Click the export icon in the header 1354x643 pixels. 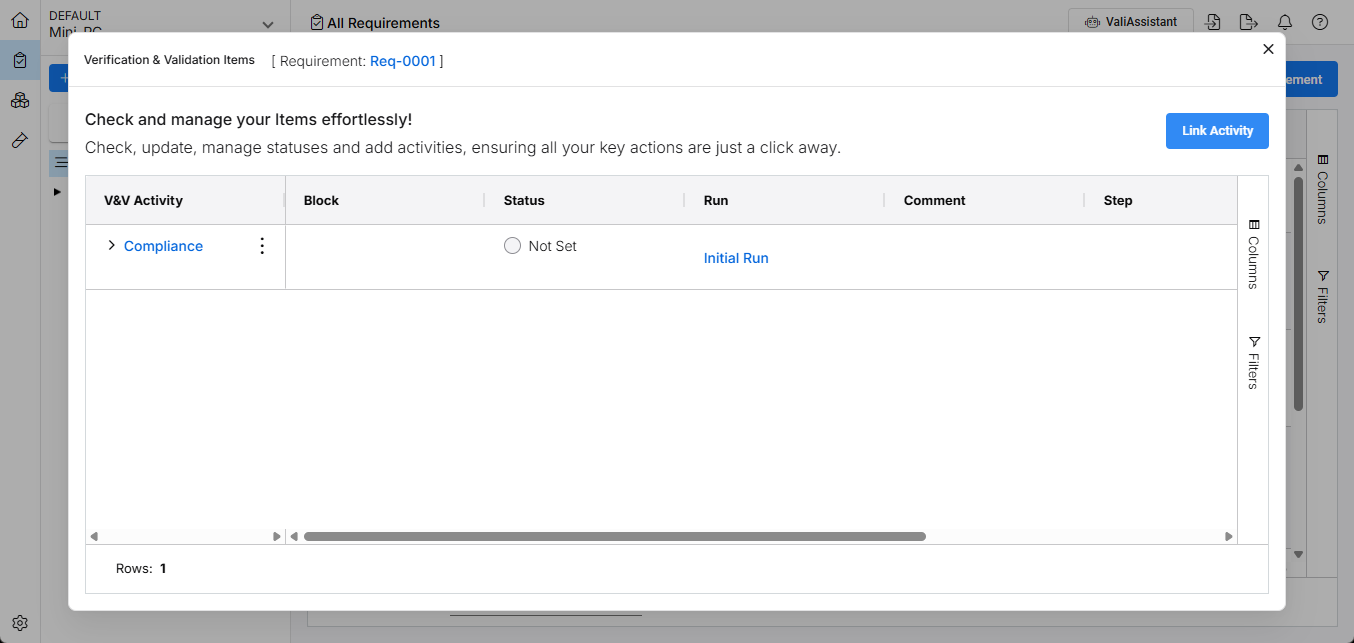click(1247, 22)
